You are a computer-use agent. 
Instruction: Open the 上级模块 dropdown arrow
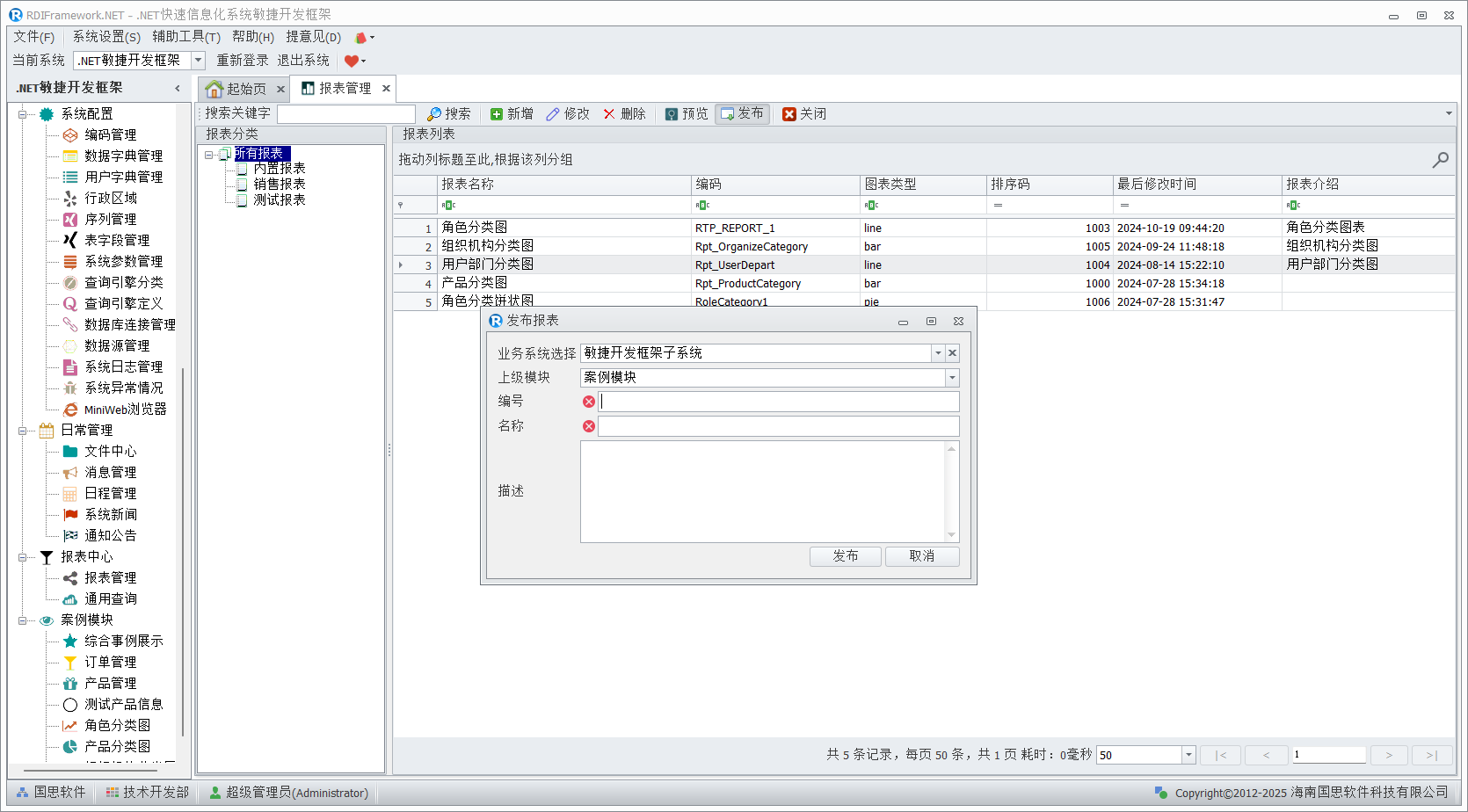pos(952,378)
